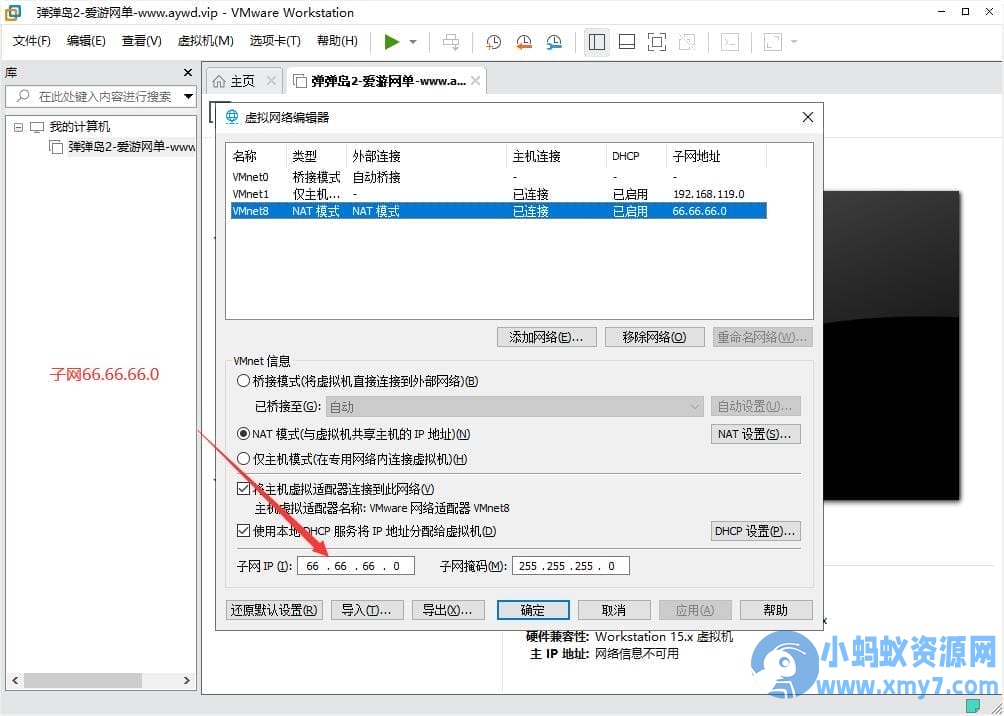Open the stretch display dropdown arrow
The height and width of the screenshot is (716, 1004).
point(794,42)
